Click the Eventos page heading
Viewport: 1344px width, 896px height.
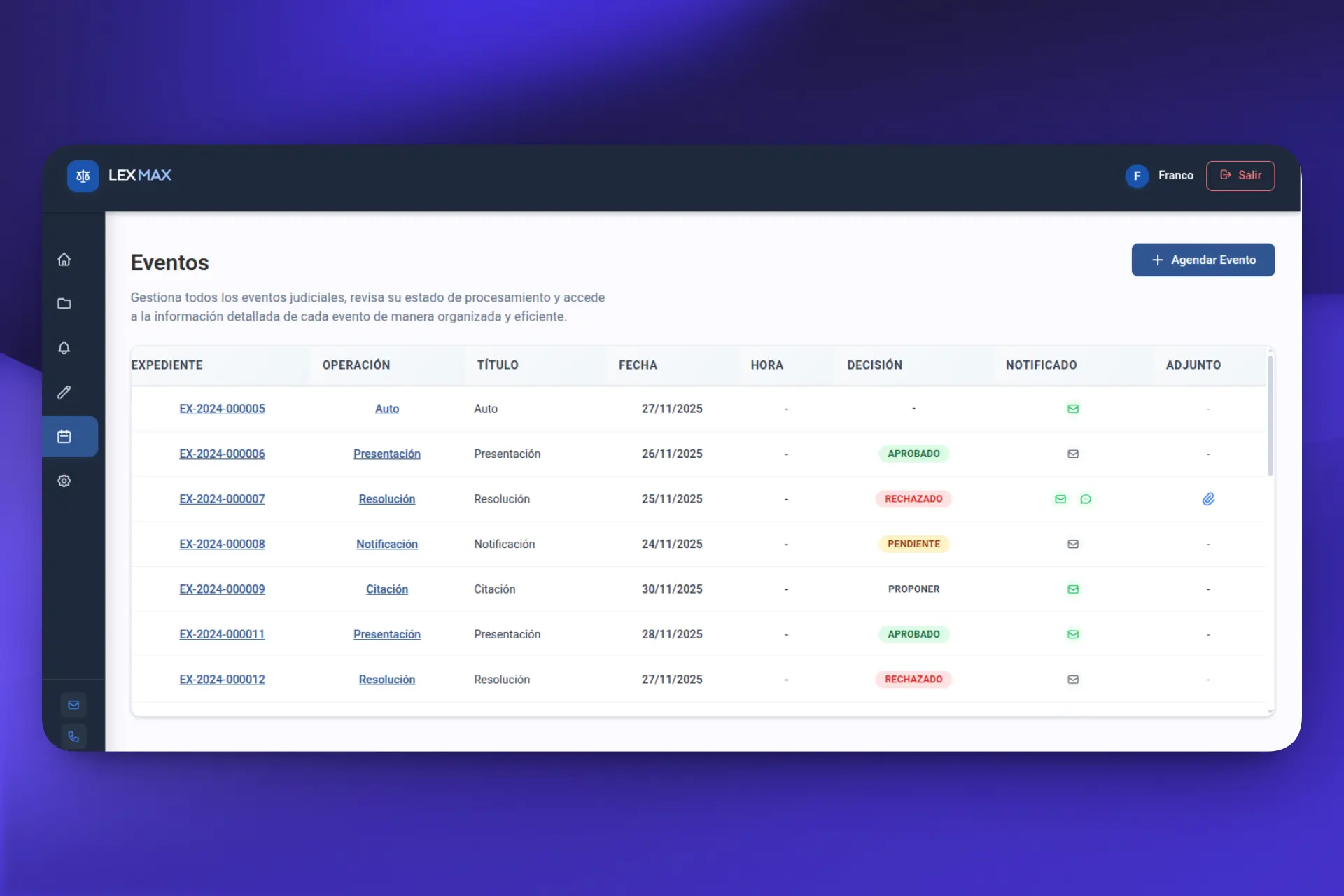[x=170, y=262]
